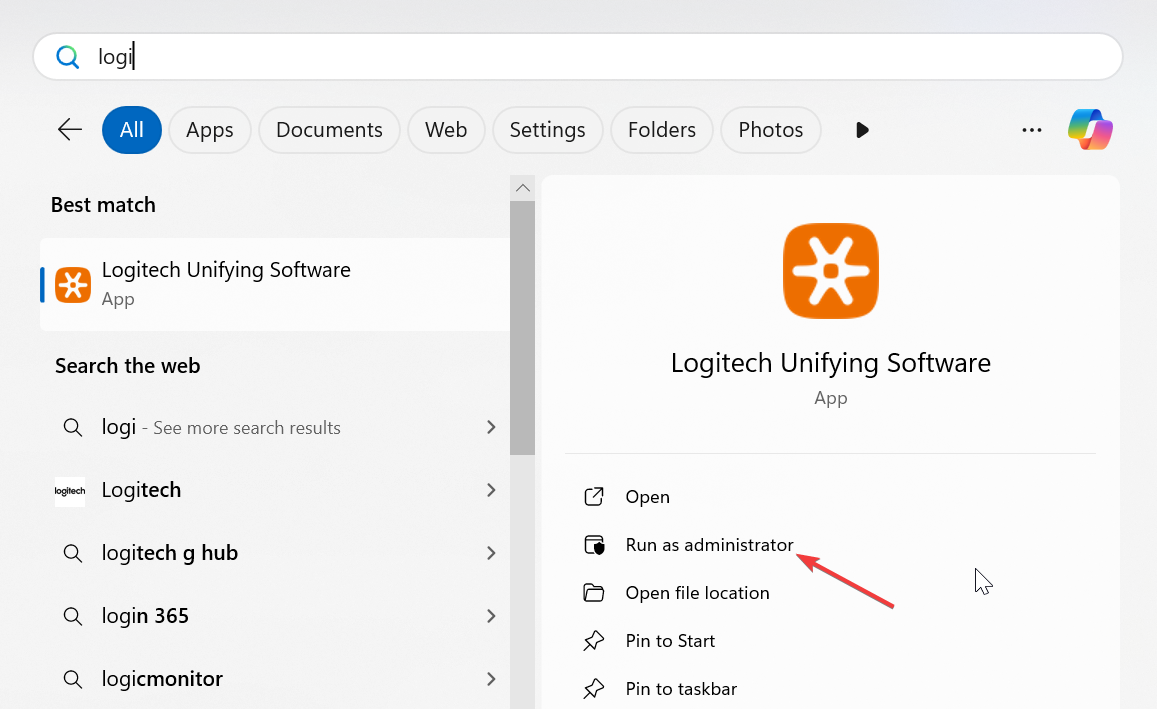Switch to the Apps filter tab
This screenshot has height=709, width=1157.
(209, 130)
